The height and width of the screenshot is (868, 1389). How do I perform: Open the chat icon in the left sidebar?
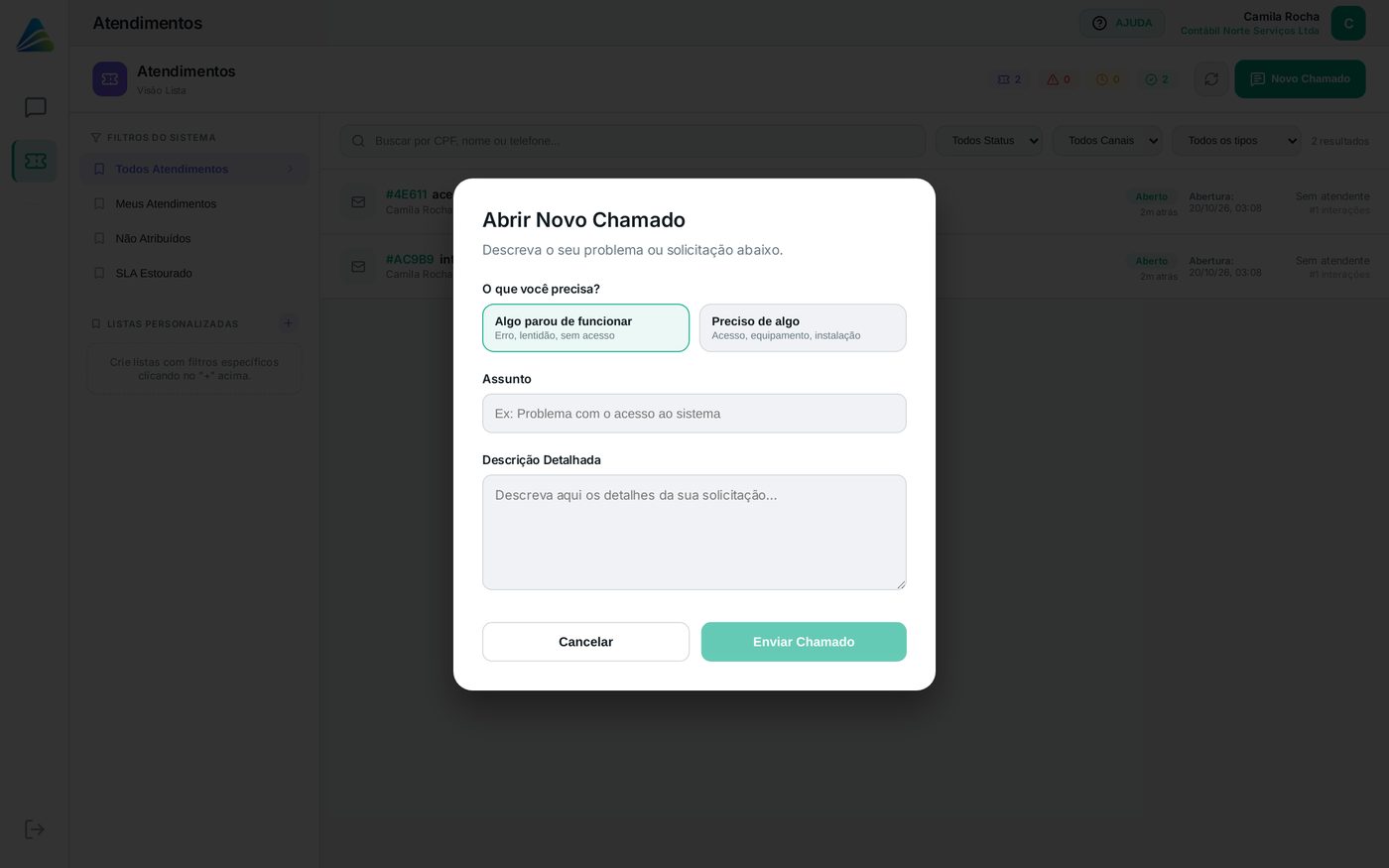(x=36, y=107)
